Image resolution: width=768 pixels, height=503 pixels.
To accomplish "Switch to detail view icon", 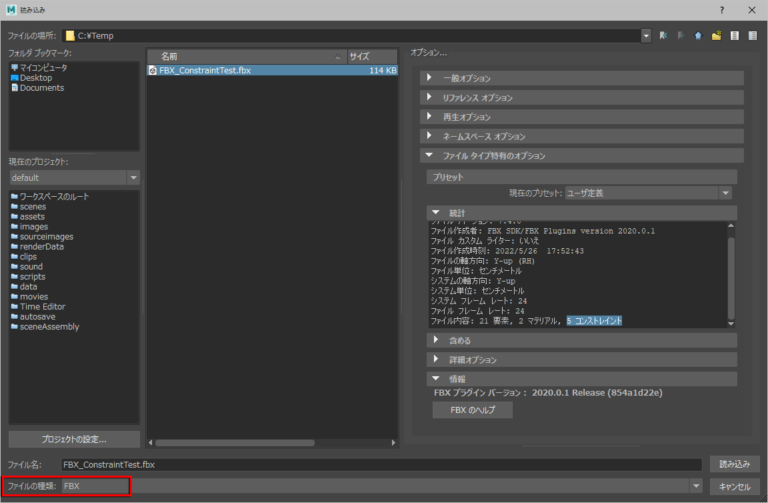I will pos(751,35).
